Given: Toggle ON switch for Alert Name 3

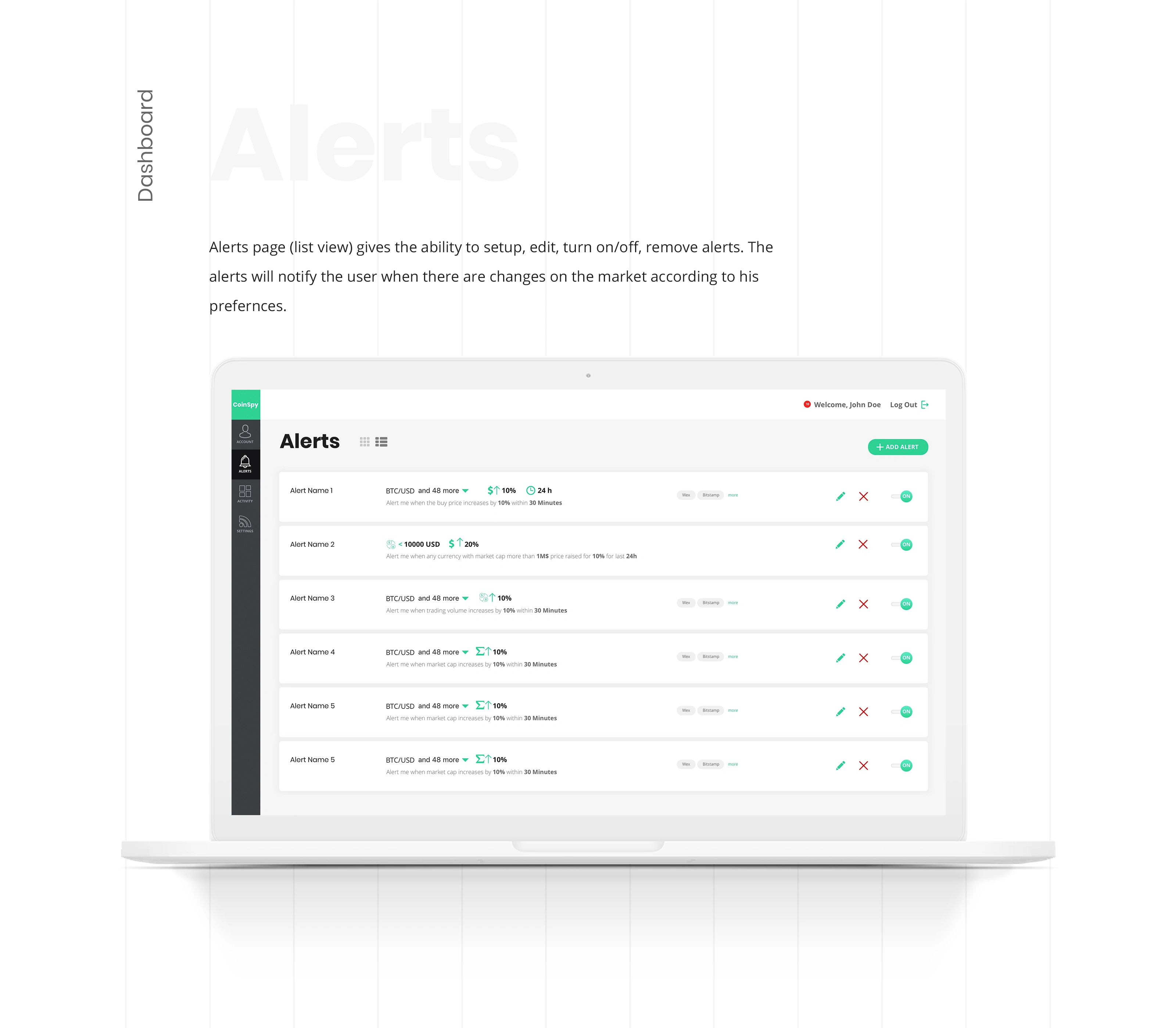Looking at the screenshot, I should [x=905, y=604].
